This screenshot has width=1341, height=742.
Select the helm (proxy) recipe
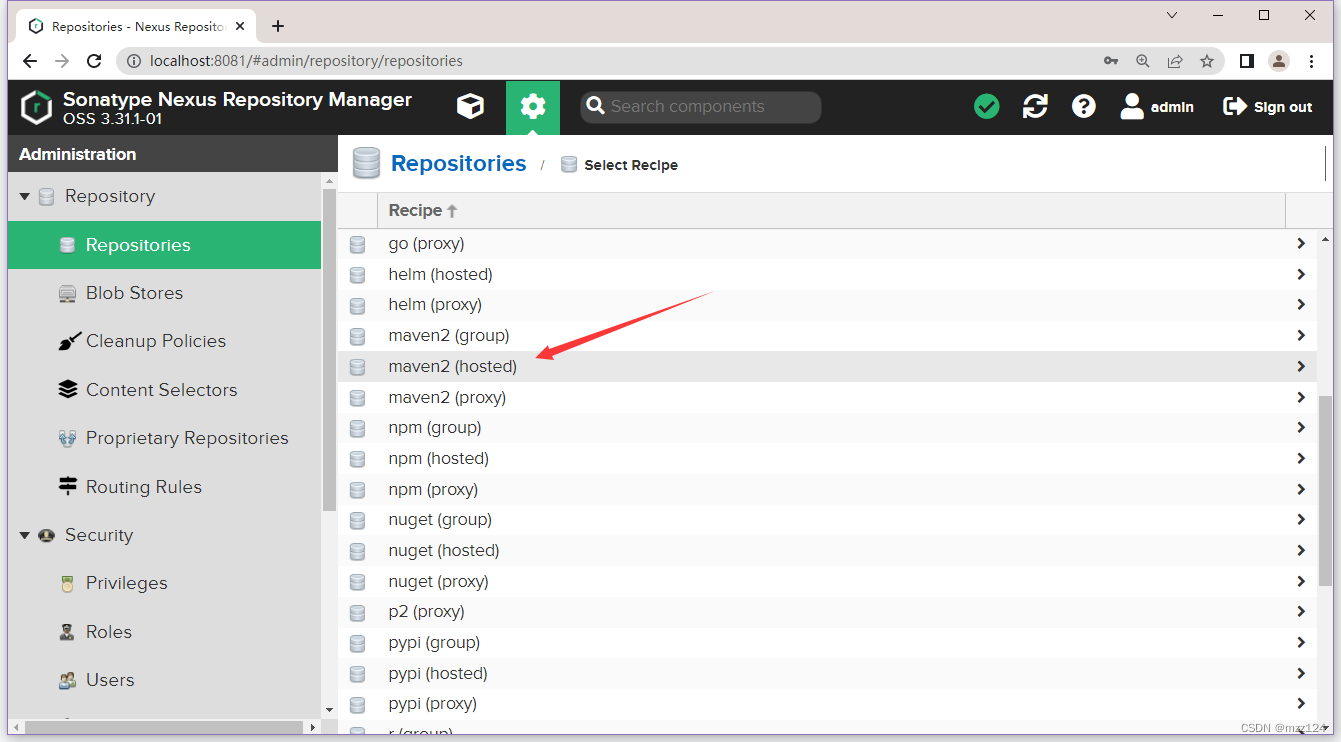point(828,304)
